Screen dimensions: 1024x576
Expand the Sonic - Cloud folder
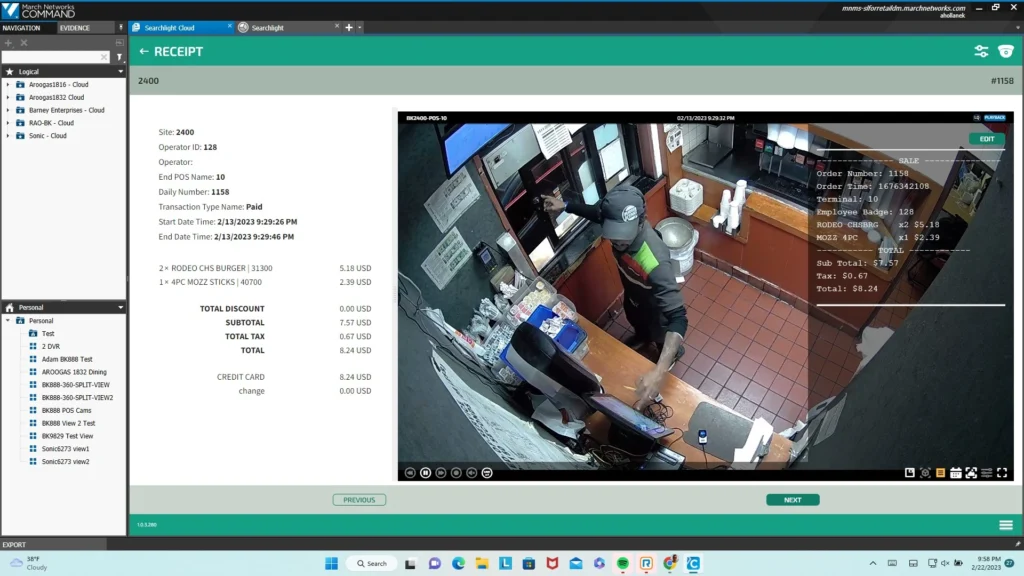[x=8, y=136]
